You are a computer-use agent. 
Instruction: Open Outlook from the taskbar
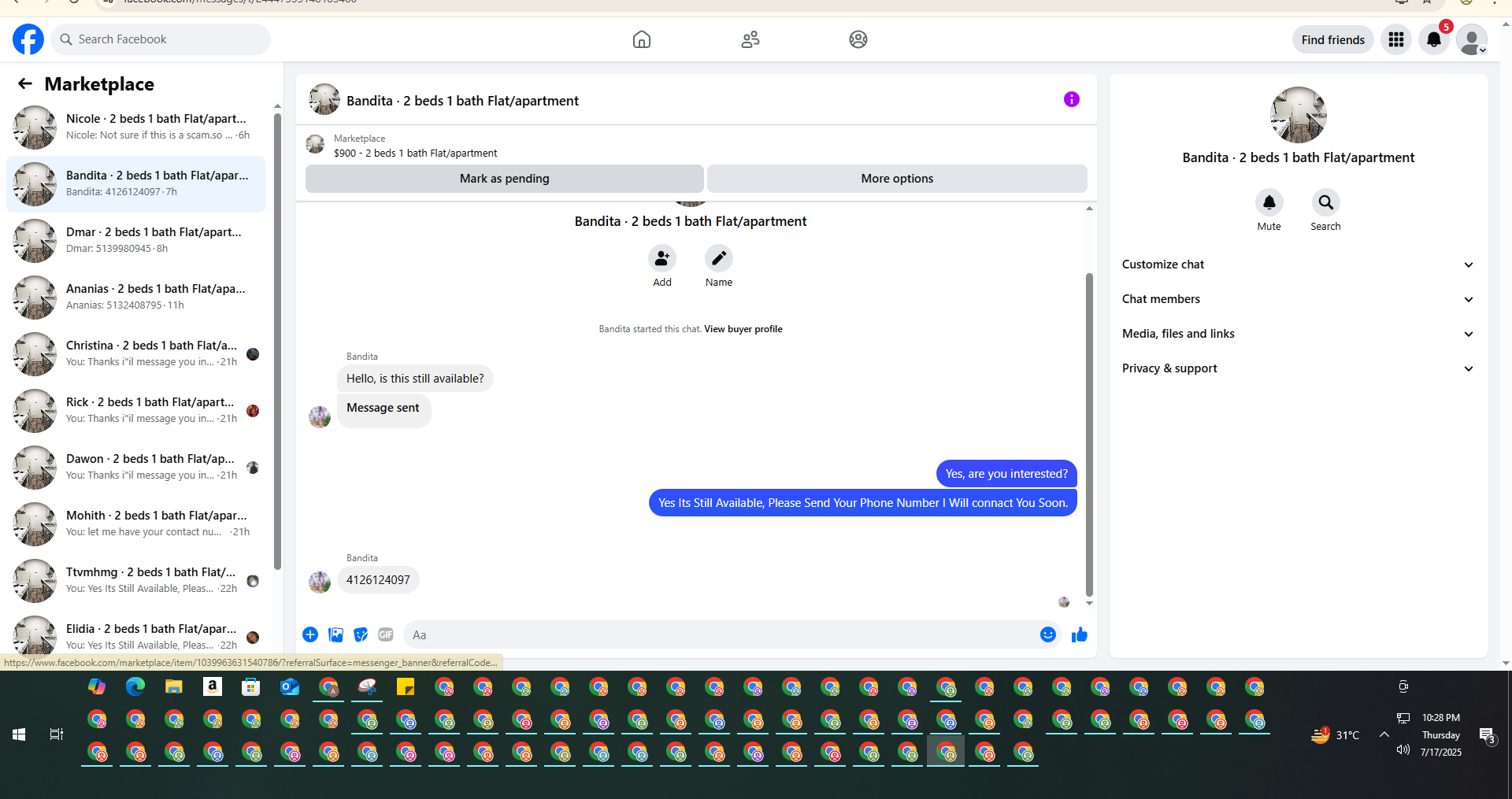(x=290, y=687)
